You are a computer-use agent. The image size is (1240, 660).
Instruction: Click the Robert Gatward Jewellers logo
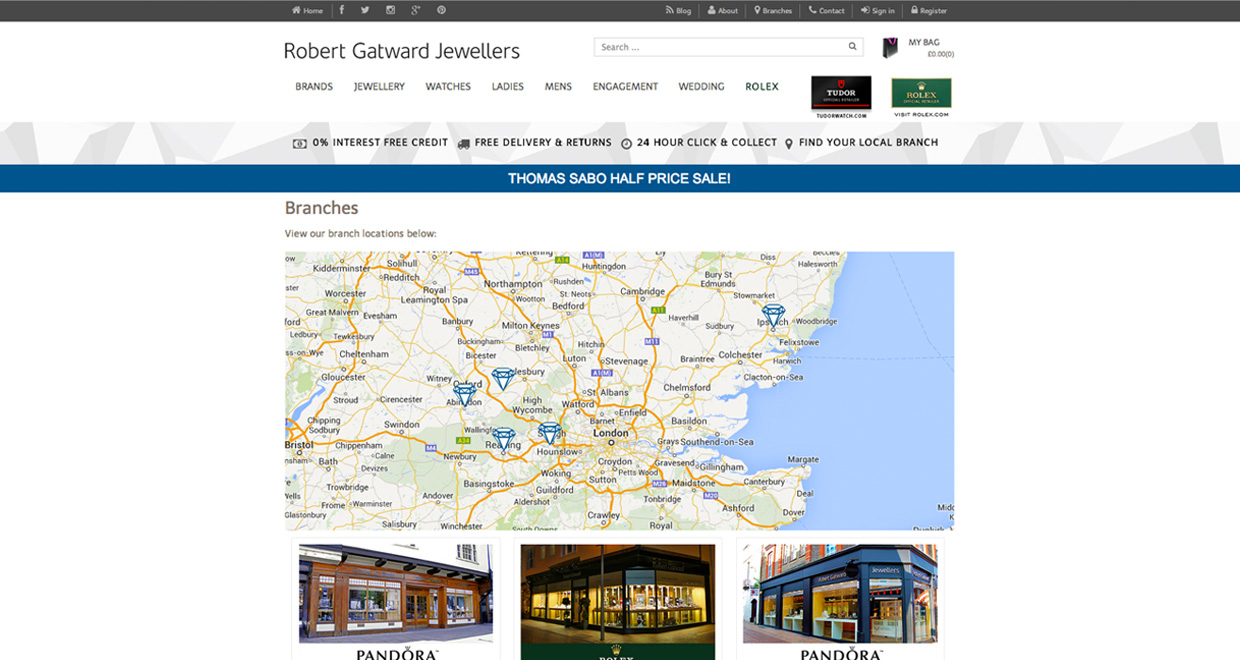[402, 51]
